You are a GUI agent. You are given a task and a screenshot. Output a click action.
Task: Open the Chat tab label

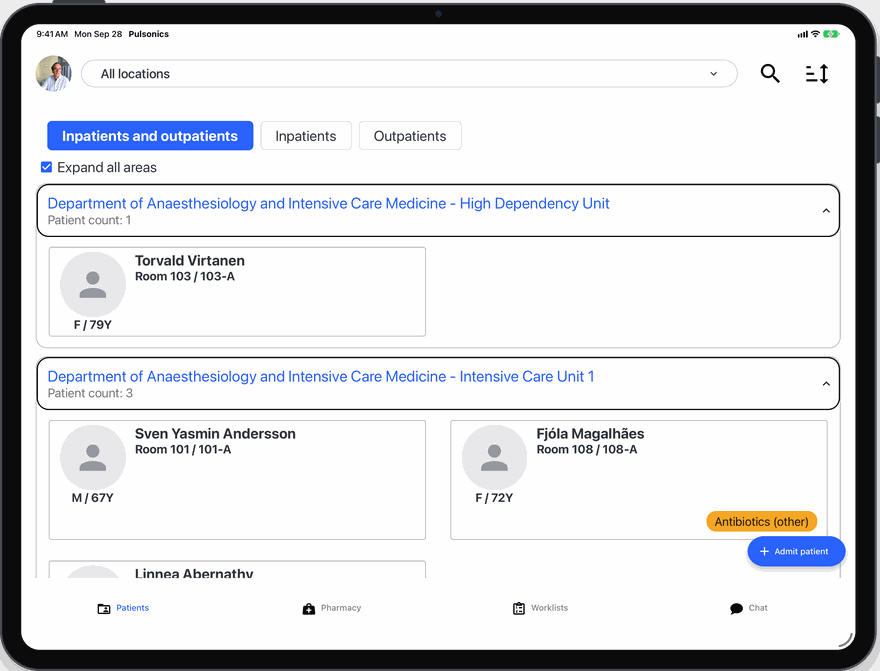click(x=758, y=608)
